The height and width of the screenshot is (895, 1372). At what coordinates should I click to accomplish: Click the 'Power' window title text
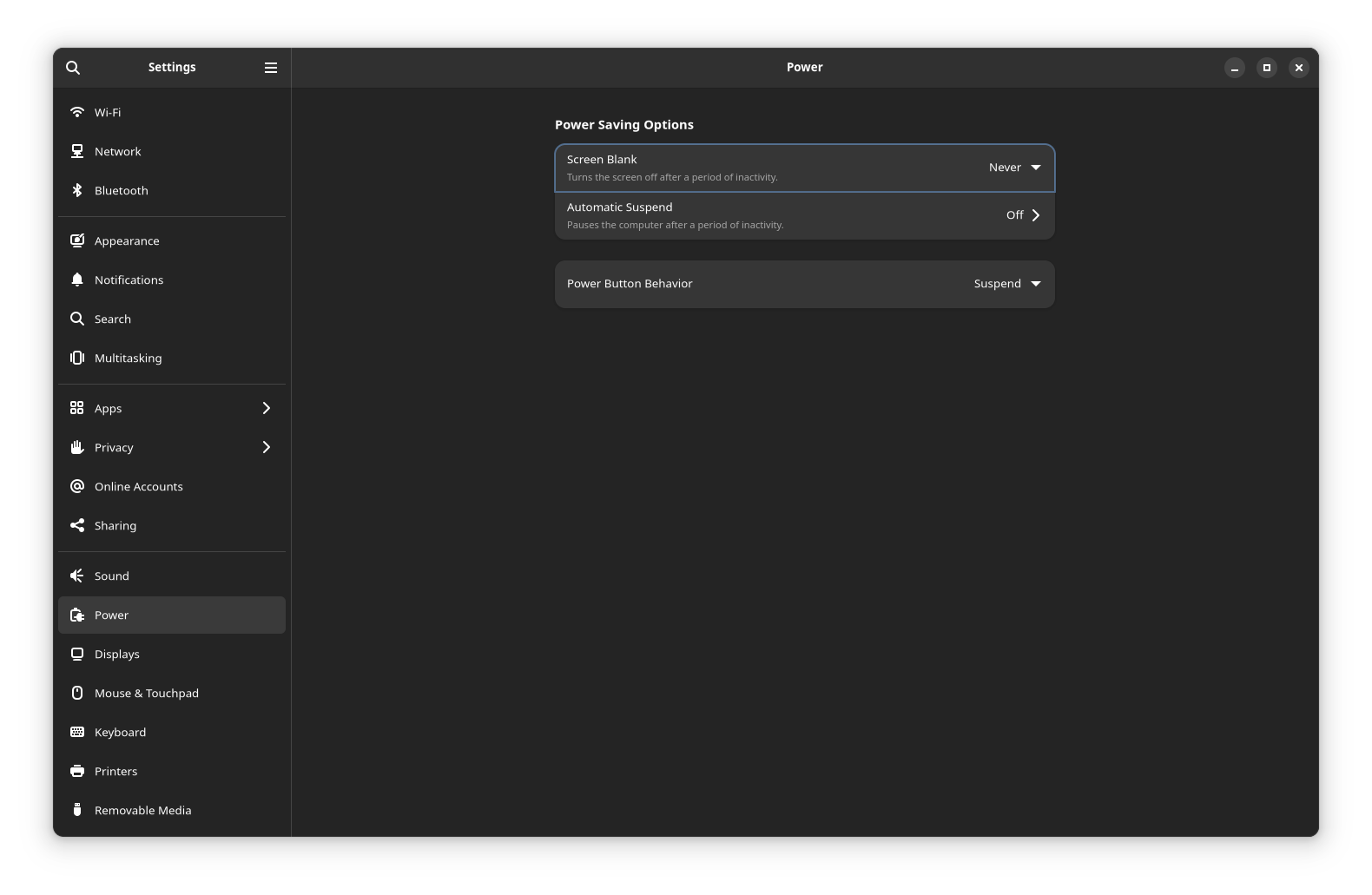tap(805, 67)
